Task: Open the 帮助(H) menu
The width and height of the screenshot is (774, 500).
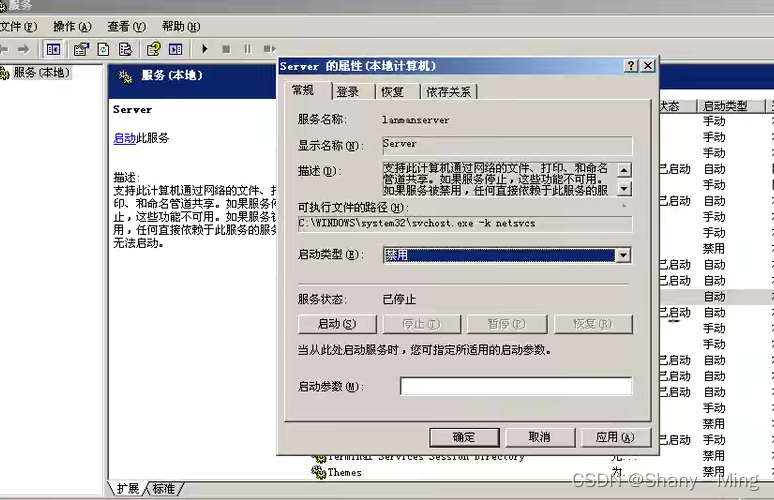Action: coord(181,27)
